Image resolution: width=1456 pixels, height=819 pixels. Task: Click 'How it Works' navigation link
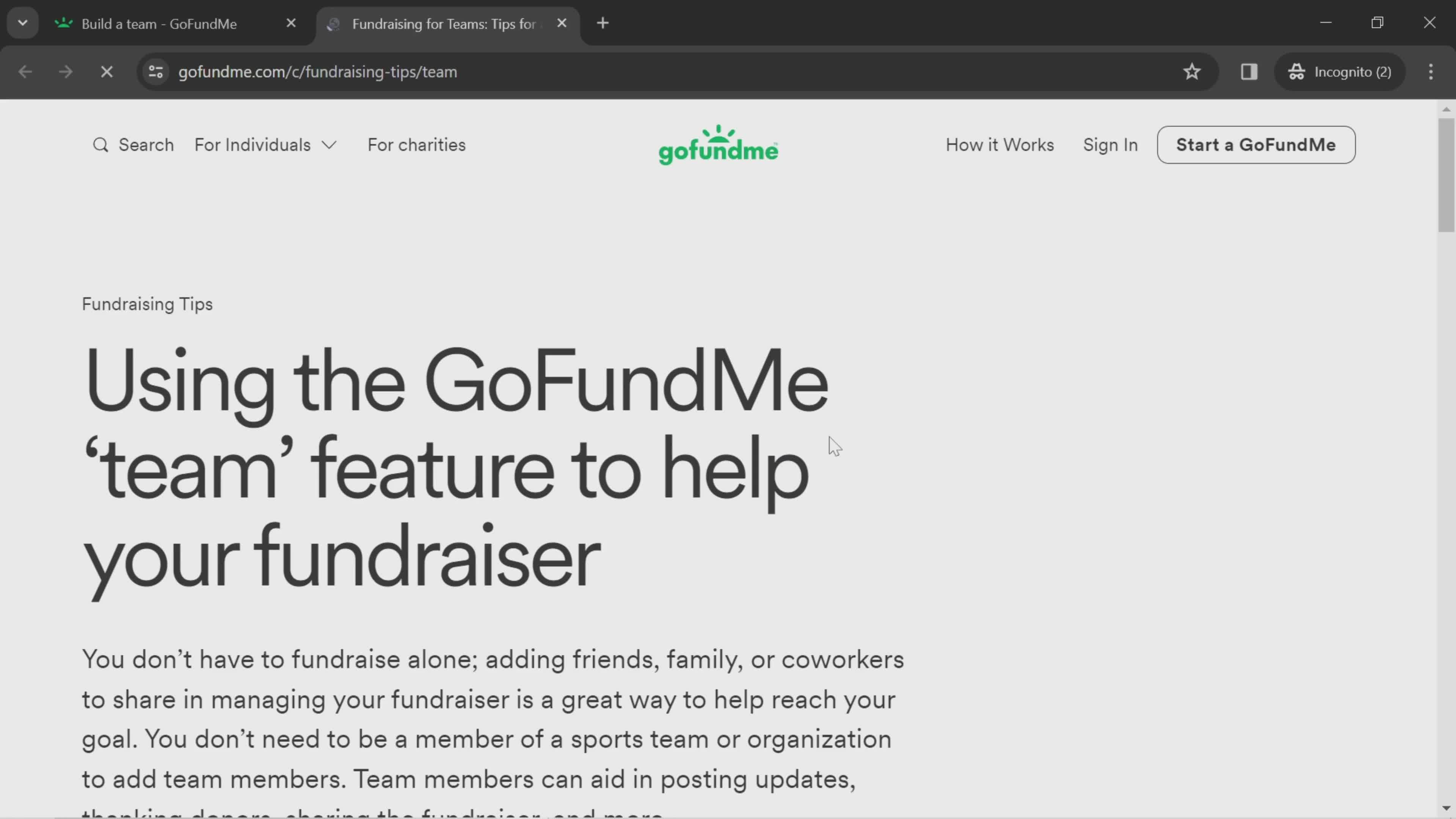pos(1000,145)
